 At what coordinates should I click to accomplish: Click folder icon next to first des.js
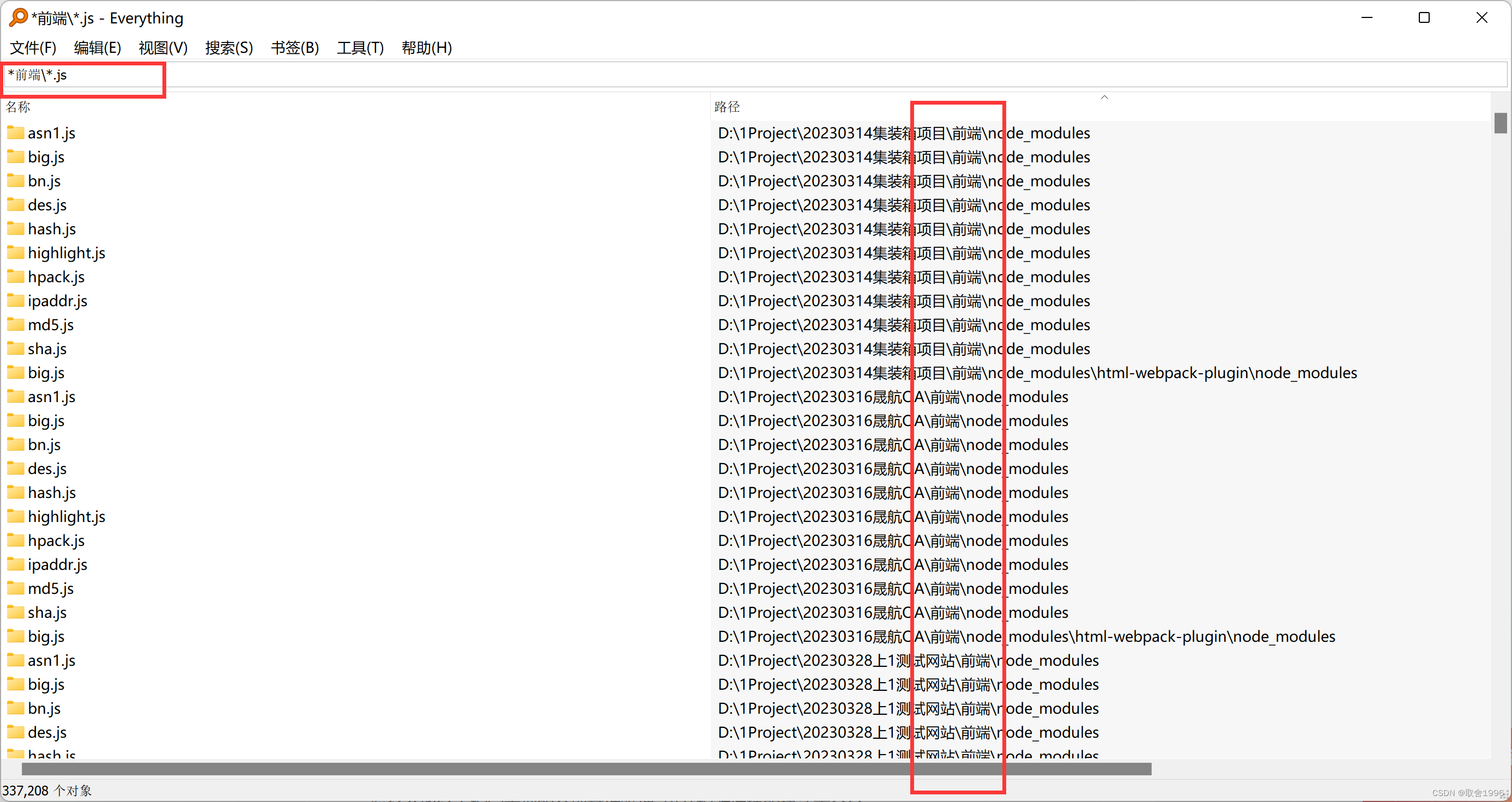coord(16,205)
